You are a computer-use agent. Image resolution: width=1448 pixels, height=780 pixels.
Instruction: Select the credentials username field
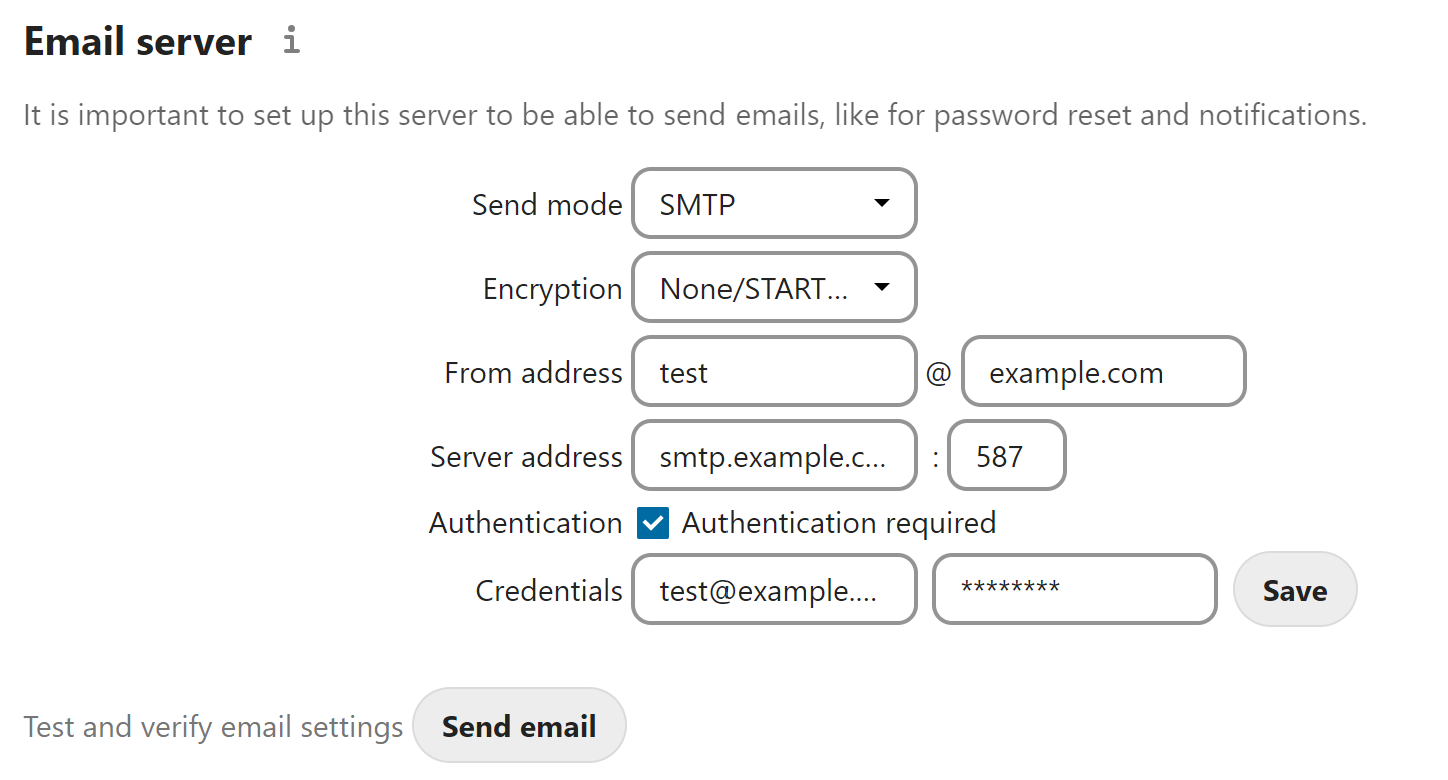click(773, 589)
